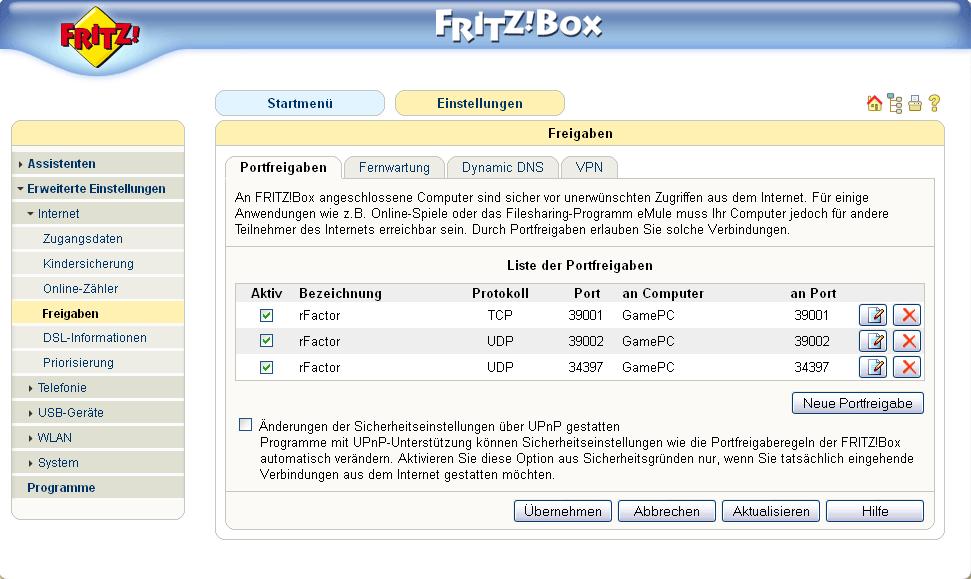Viewport: 971px width, 579px height.
Task: Expand the Telefonie submenu
Action: pos(98,388)
